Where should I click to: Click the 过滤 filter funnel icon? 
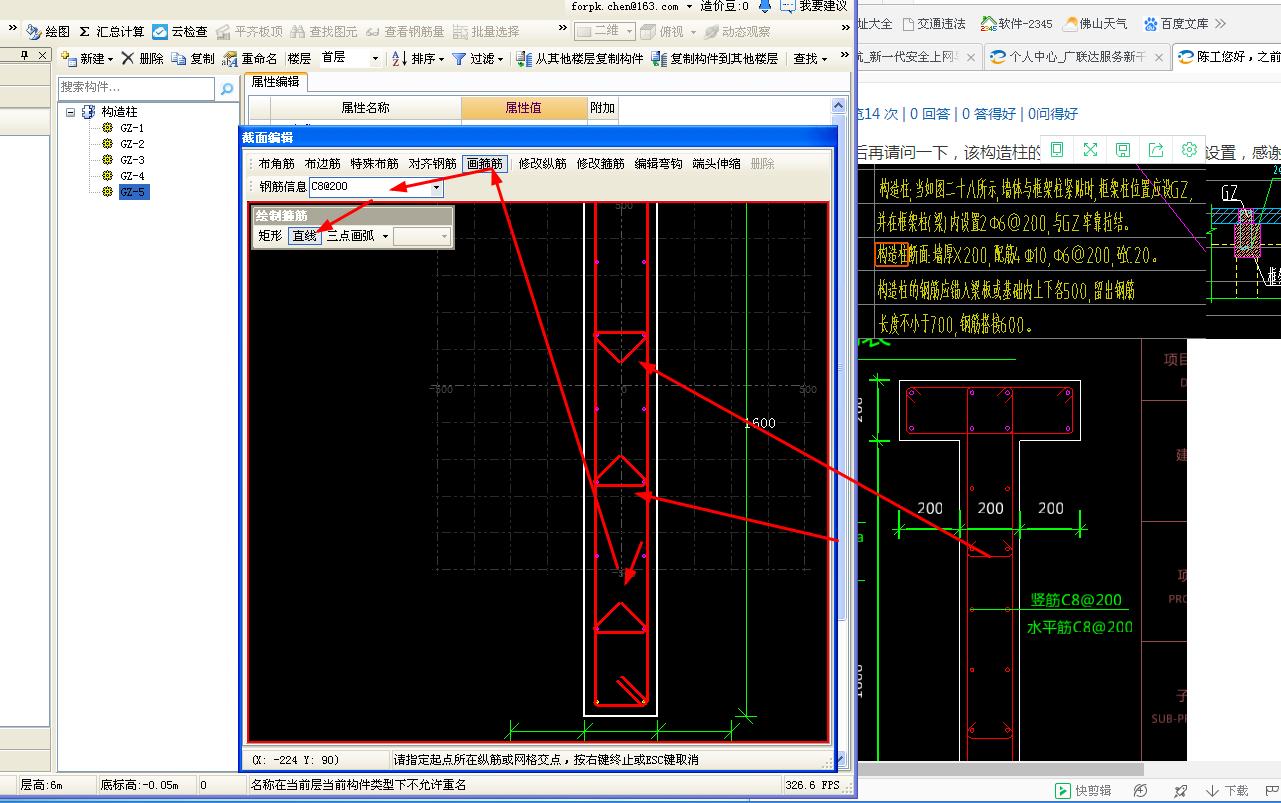pyautogui.click(x=458, y=59)
